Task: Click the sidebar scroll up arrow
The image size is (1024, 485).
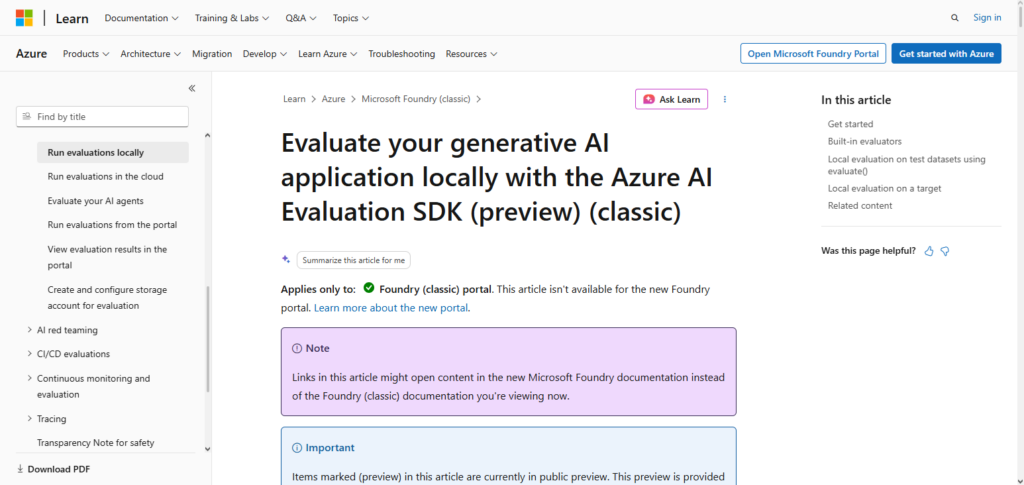Action: [x=208, y=136]
